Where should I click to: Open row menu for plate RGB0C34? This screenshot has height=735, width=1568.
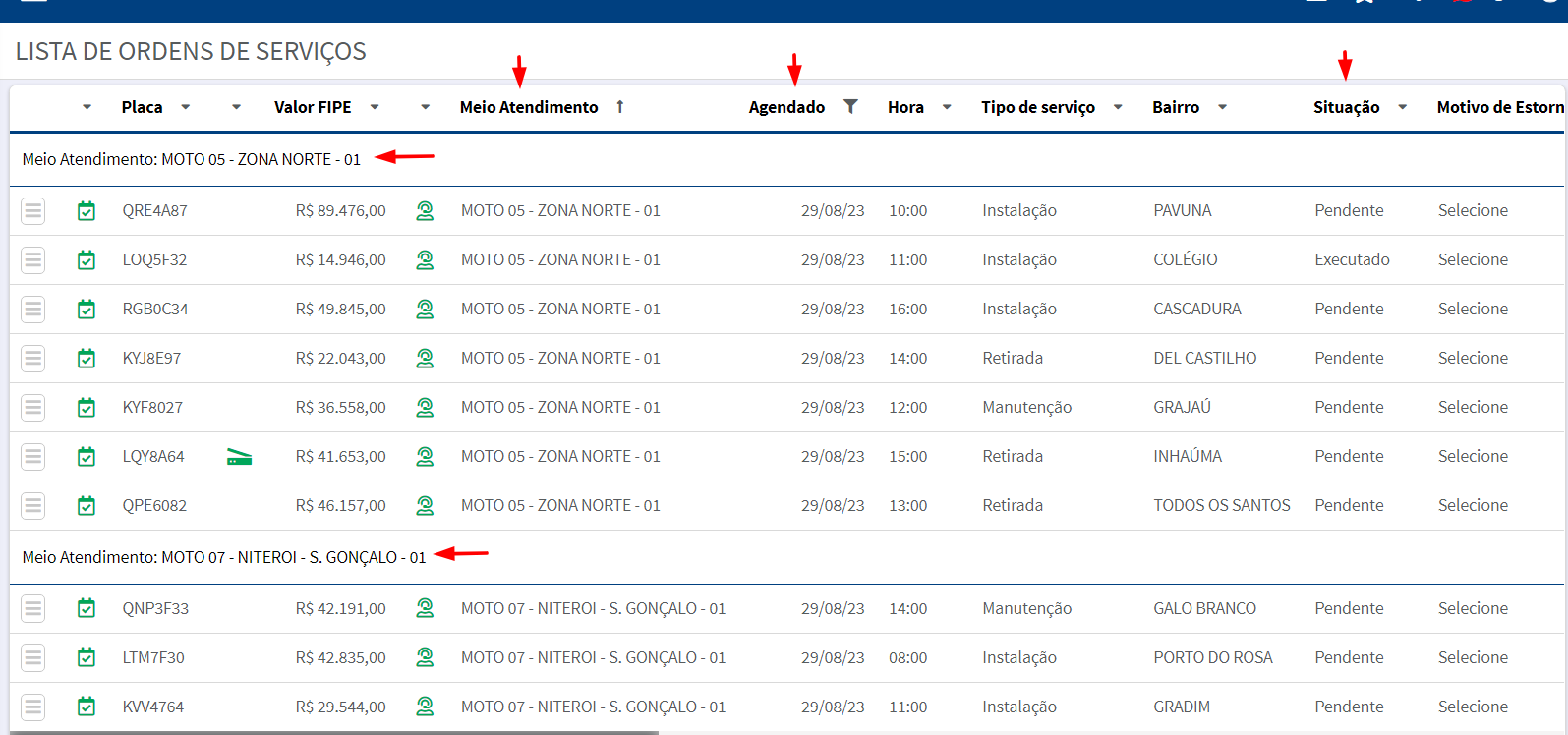(x=33, y=309)
